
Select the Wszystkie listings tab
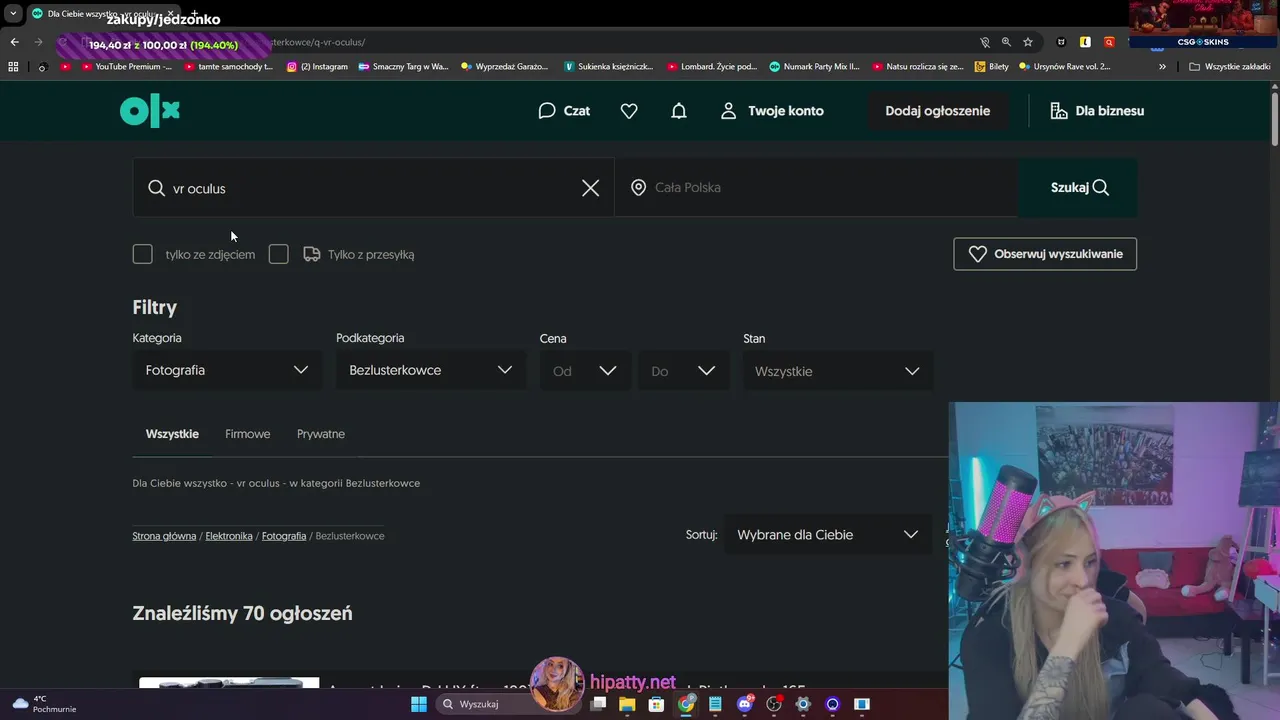pos(172,434)
